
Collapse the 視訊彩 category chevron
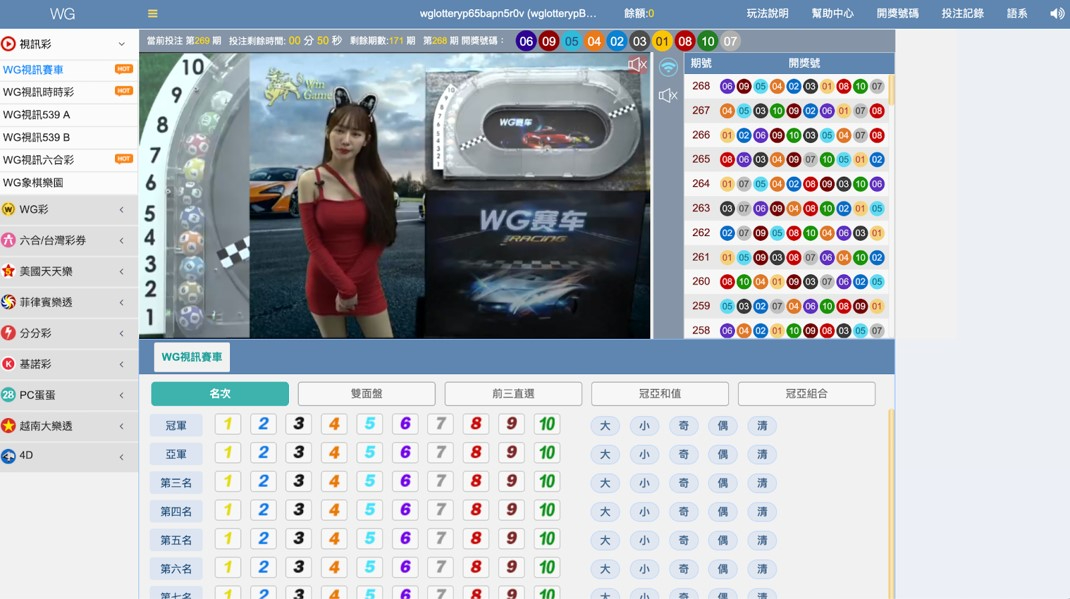(122, 44)
